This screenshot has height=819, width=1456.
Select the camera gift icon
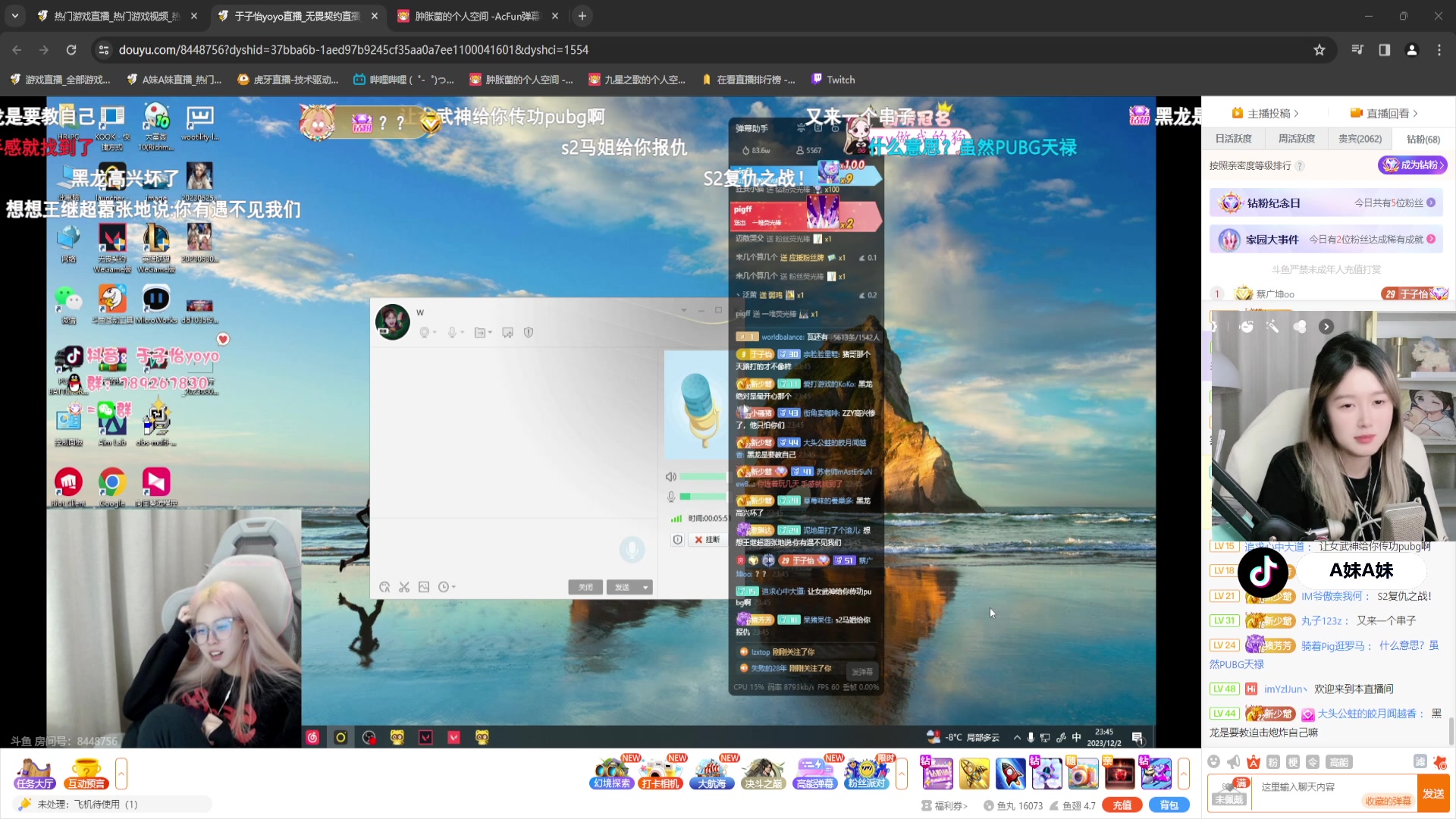pyautogui.click(x=1083, y=773)
